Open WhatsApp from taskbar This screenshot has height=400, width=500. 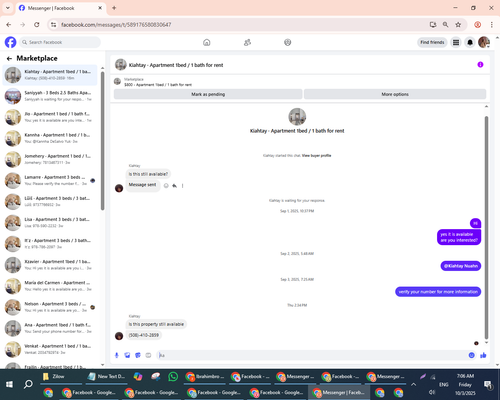pyautogui.click(x=173, y=377)
